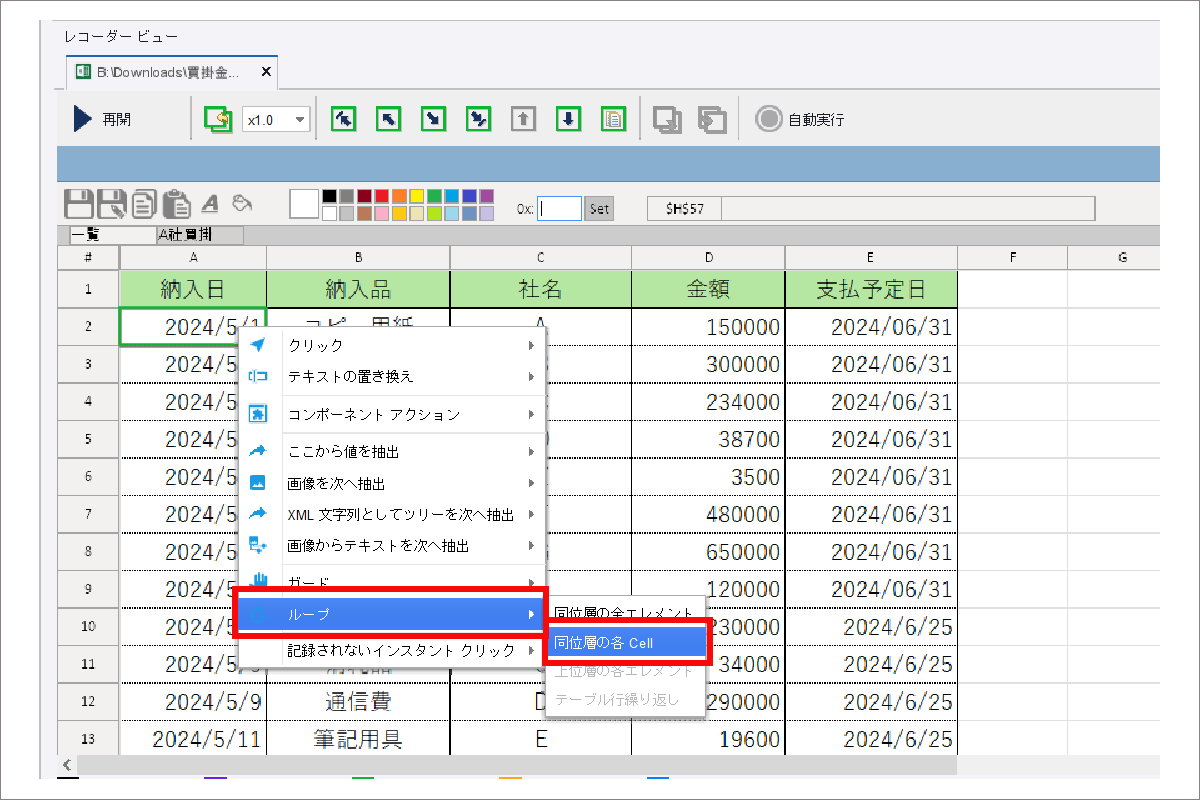Click the 納入日 header cell

point(193,290)
